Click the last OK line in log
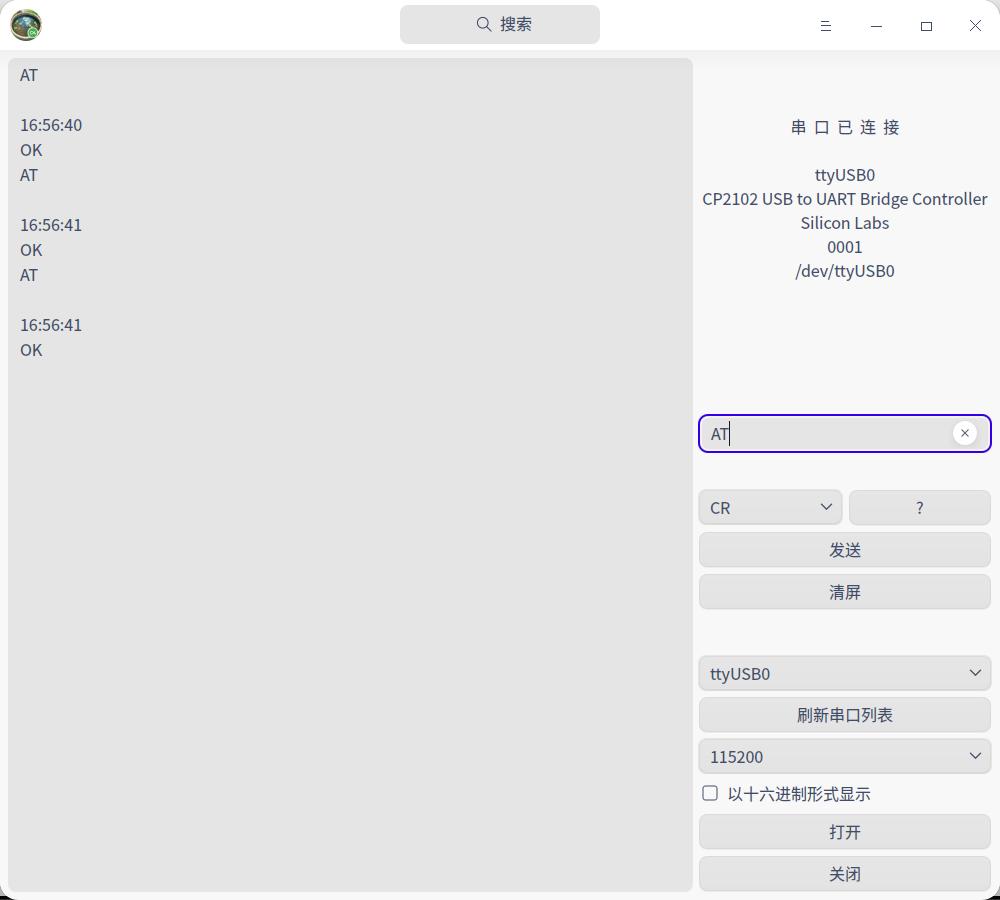This screenshot has height=900, width=1000. 31,350
